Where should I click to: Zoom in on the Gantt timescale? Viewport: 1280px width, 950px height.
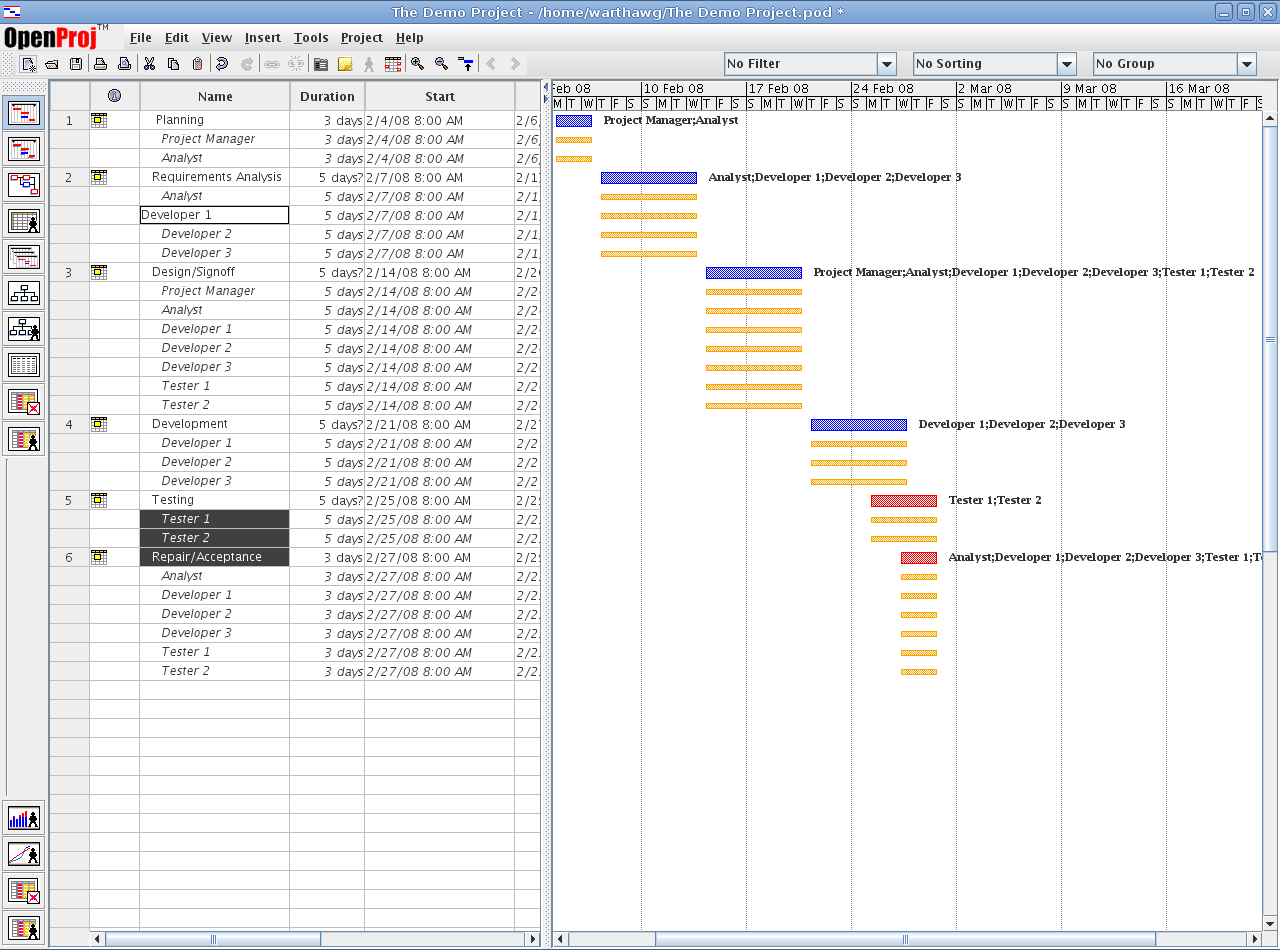416,63
